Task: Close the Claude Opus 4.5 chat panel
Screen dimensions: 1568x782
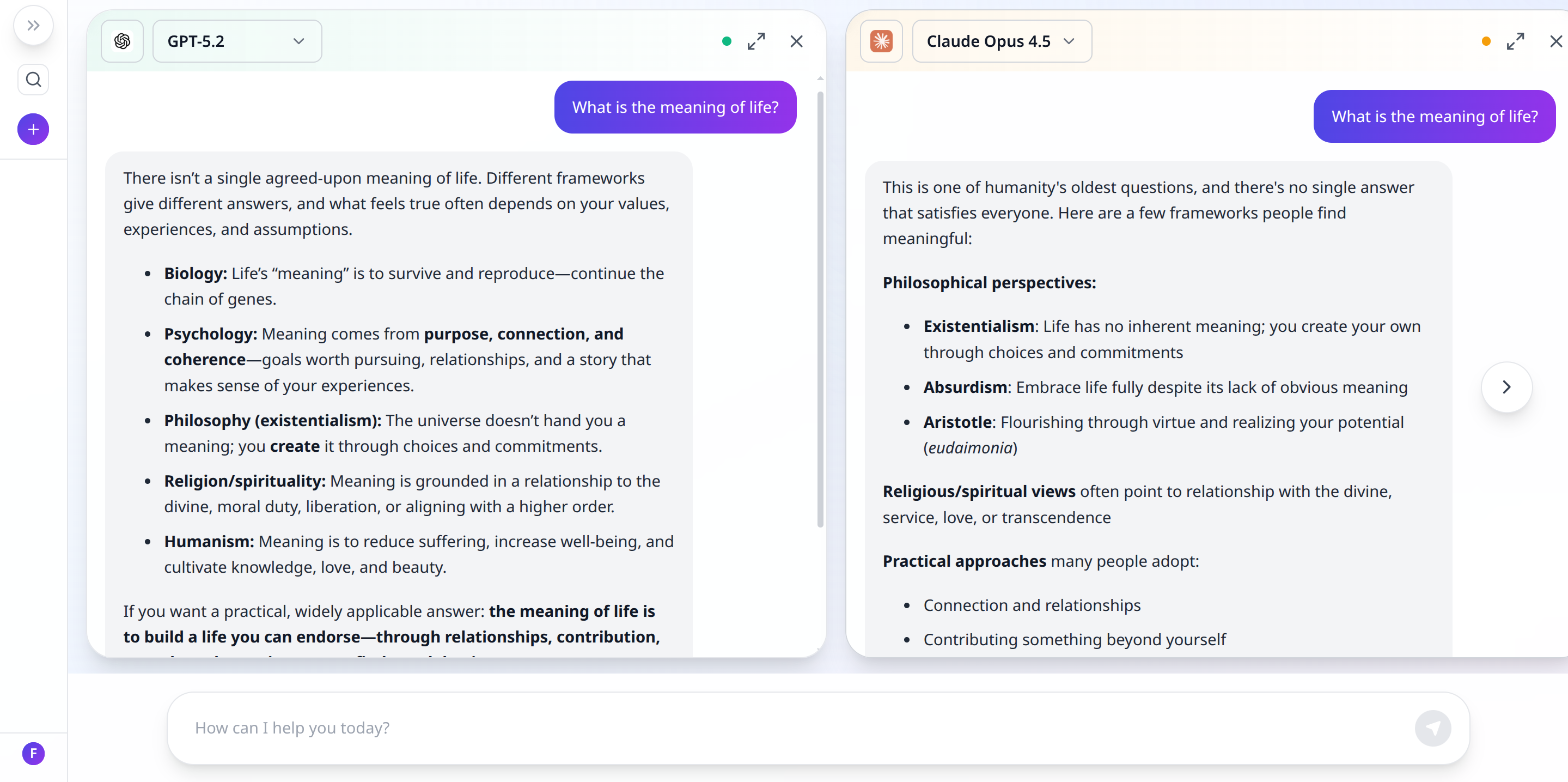Action: pos(1556,41)
